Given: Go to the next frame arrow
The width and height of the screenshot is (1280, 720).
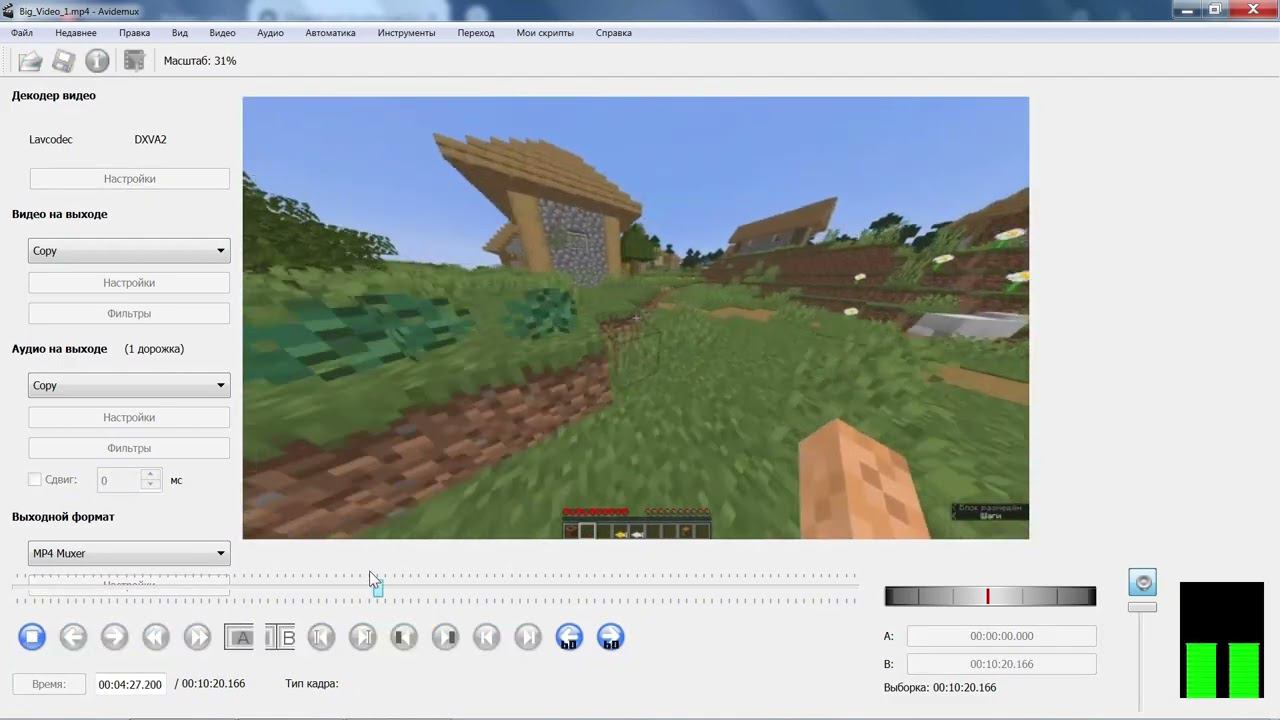Looking at the screenshot, I should [x=114, y=637].
